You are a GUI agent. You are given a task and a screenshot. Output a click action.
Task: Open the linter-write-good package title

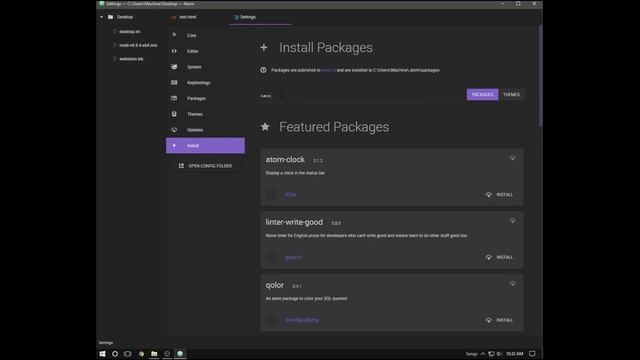[x=294, y=222]
